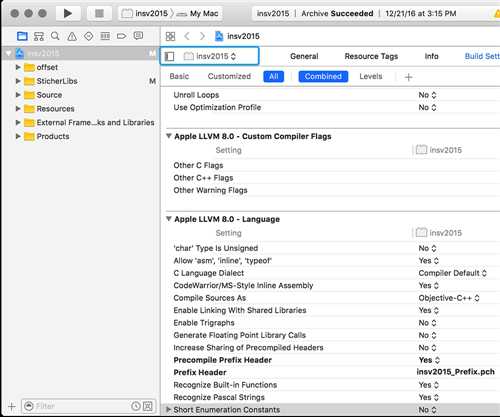Open the Issue navigator

click(72, 36)
